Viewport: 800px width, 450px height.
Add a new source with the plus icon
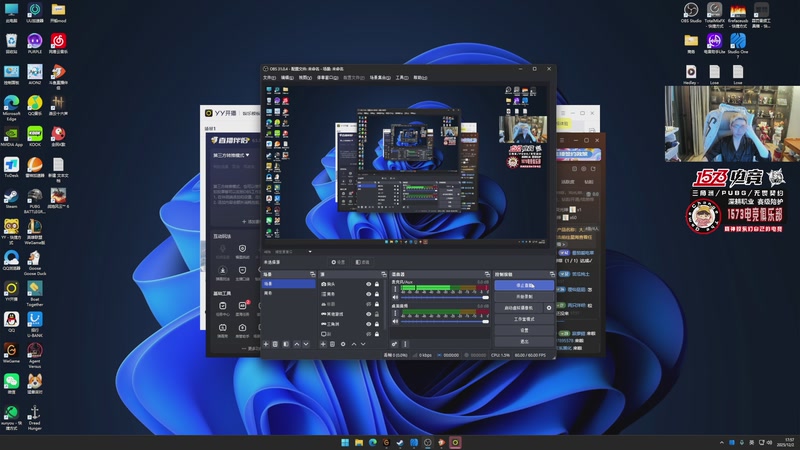coord(323,344)
